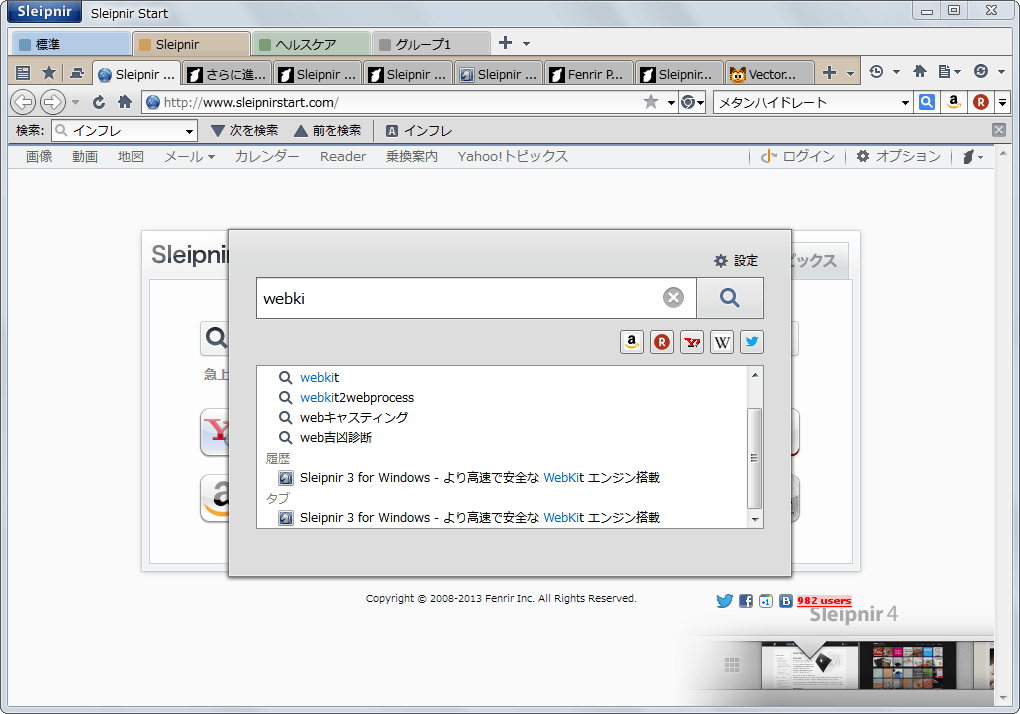The height and width of the screenshot is (714, 1020).
Task: Open the メール dropdown menu
Action: (189, 157)
